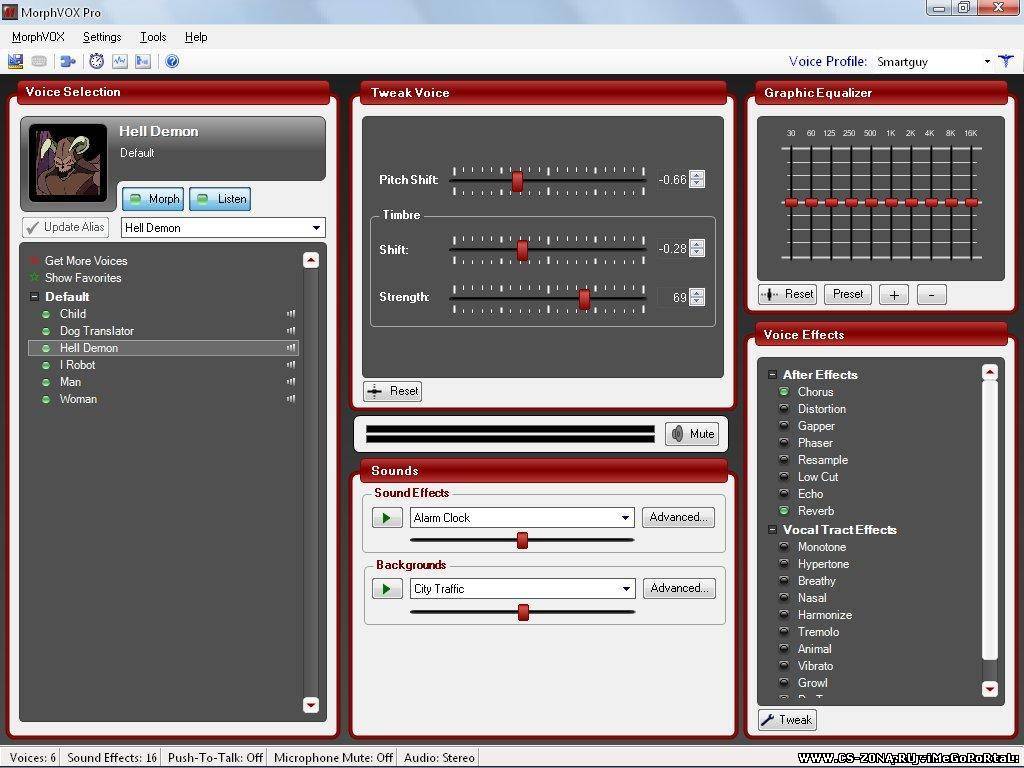The width and height of the screenshot is (1024, 768).
Task: Click the green dot beside Child voice
Action: 46,314
